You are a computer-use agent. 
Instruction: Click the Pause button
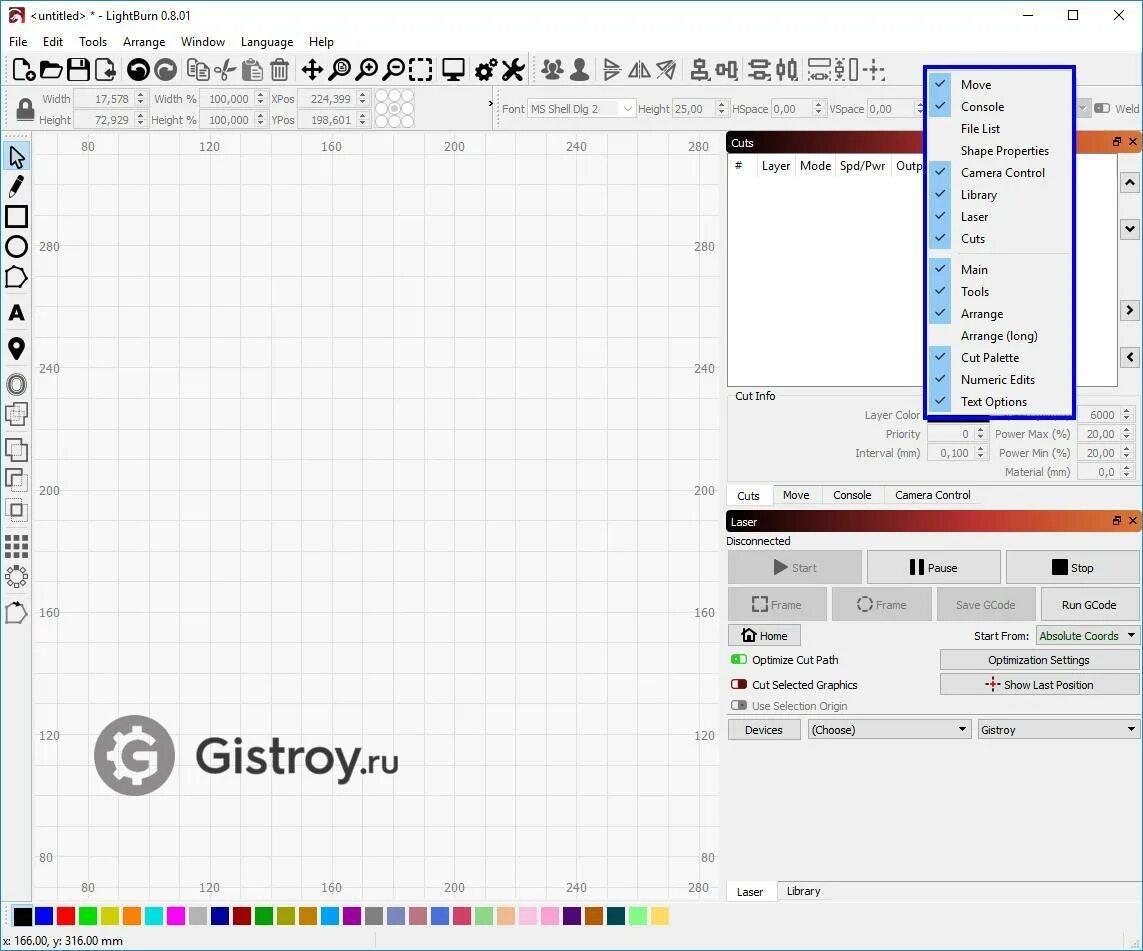pyautogui.click(x=933, y=568)
